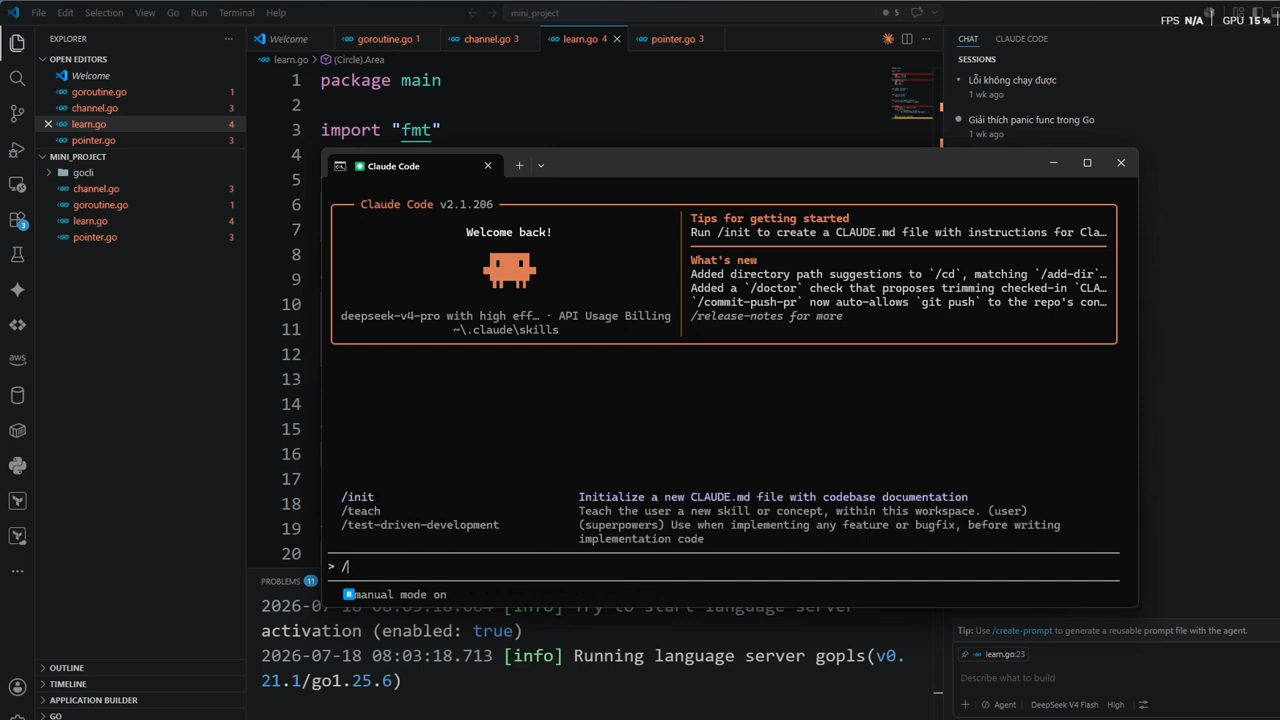Open the Python view in the activity bar
The width and height of the screenshot is (1280, 720).
(17, 466)
